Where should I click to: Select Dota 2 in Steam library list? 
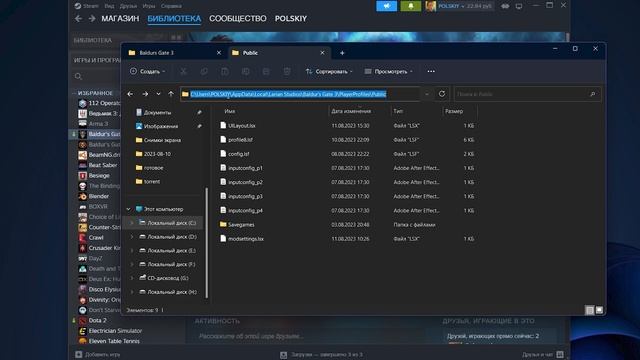pos(98,320)
